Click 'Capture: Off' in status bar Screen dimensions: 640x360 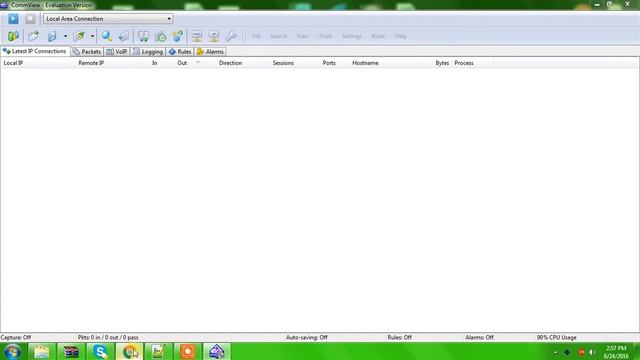[16, 338]
